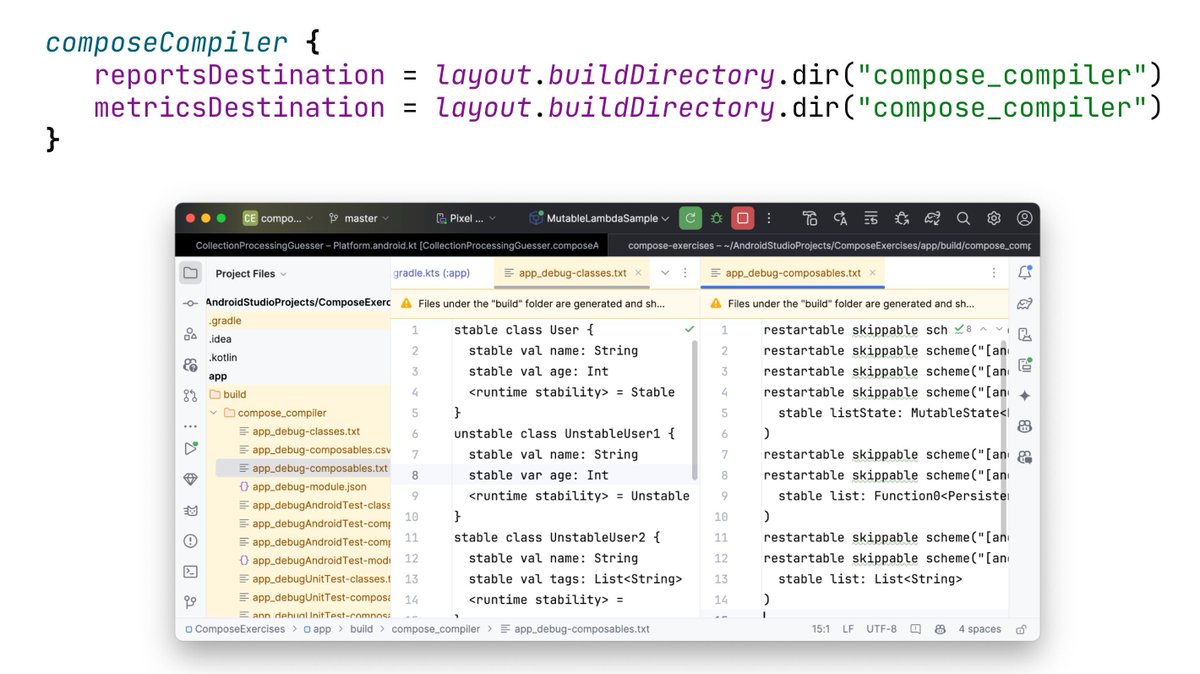Open the Notifications bell icon
This screenshot has height=674, width=1200.
(1024, 273)
